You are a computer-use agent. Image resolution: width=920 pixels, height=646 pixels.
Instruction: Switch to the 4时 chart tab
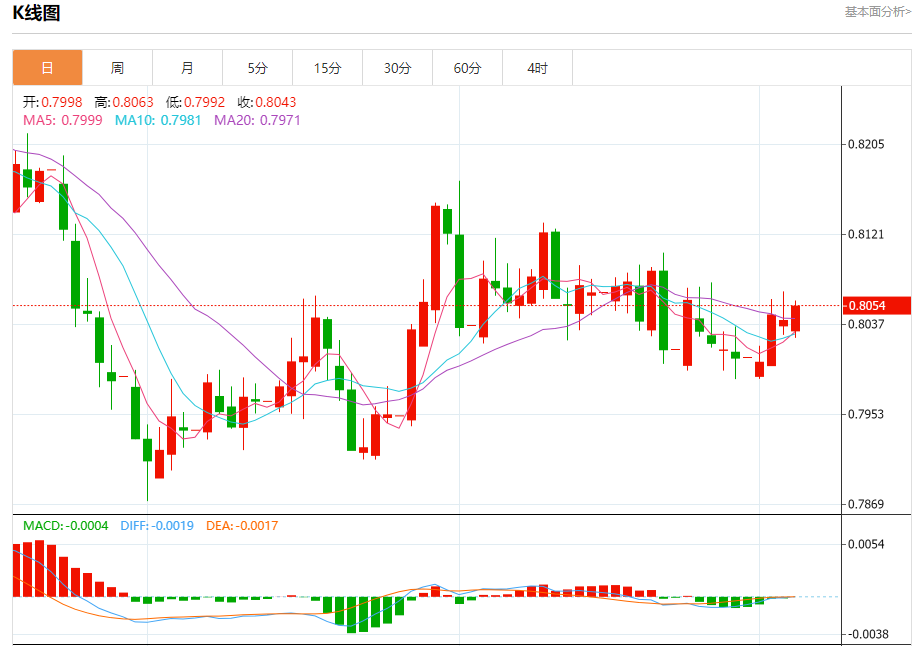coord(537,68)
